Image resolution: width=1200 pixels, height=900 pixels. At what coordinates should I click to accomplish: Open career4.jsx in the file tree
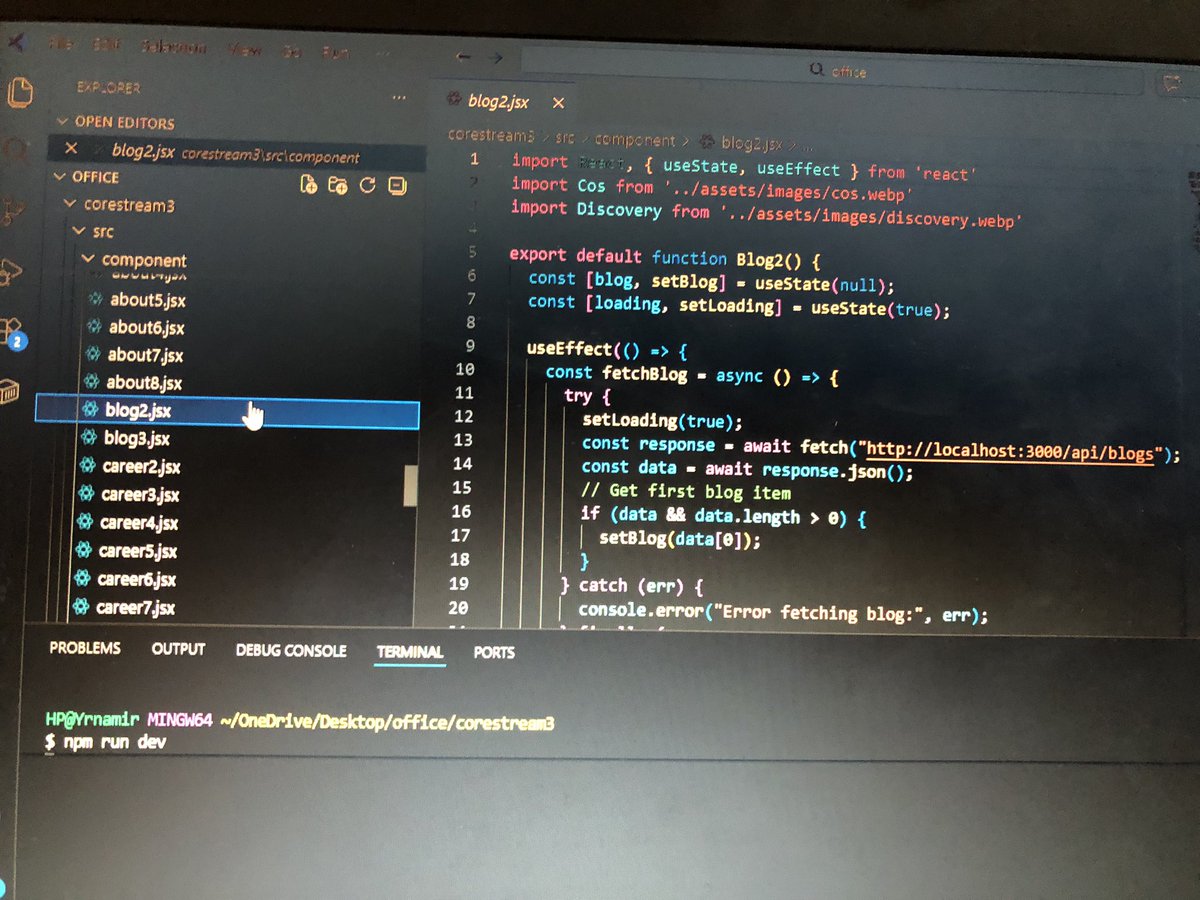[x=138, y=522]
